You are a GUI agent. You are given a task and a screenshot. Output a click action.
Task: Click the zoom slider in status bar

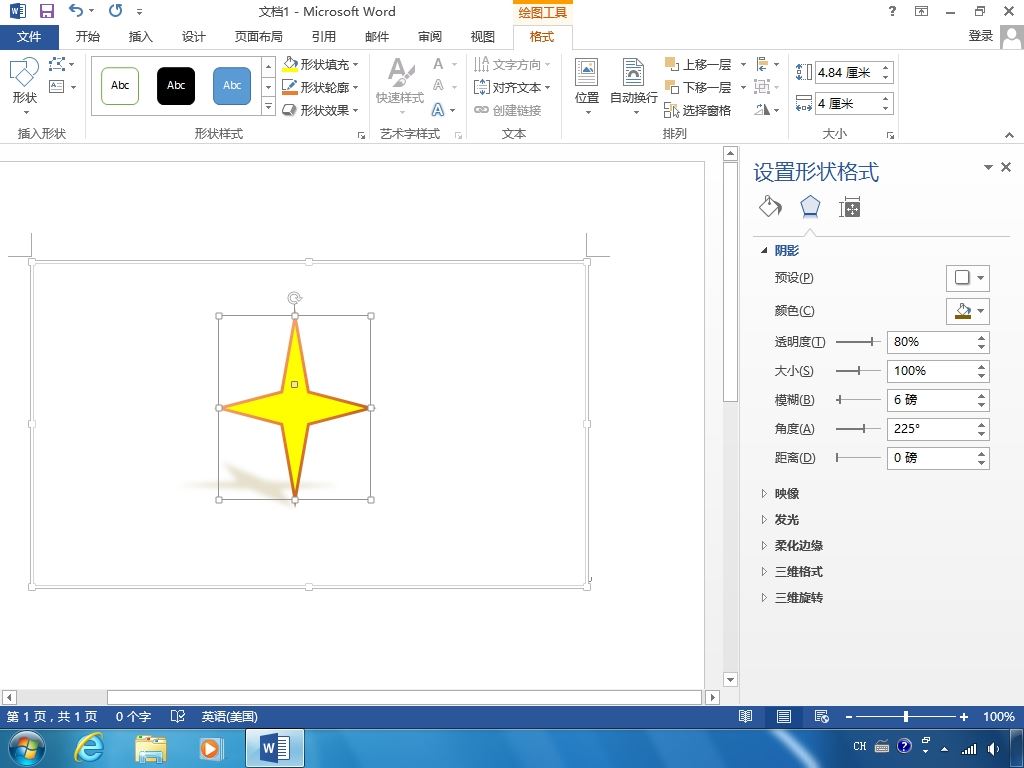[906, 716]
